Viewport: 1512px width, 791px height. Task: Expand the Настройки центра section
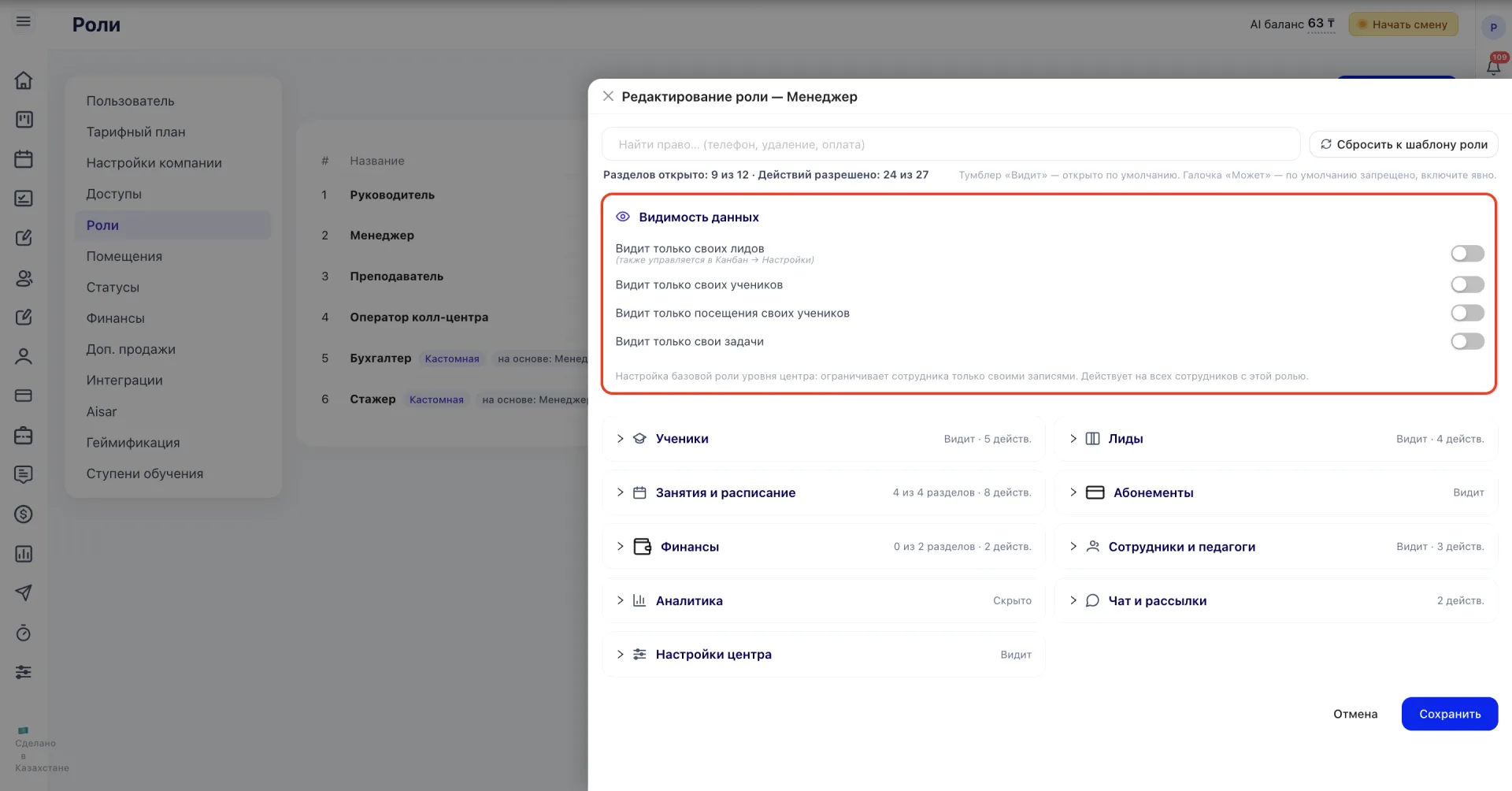tap(620, 655)
